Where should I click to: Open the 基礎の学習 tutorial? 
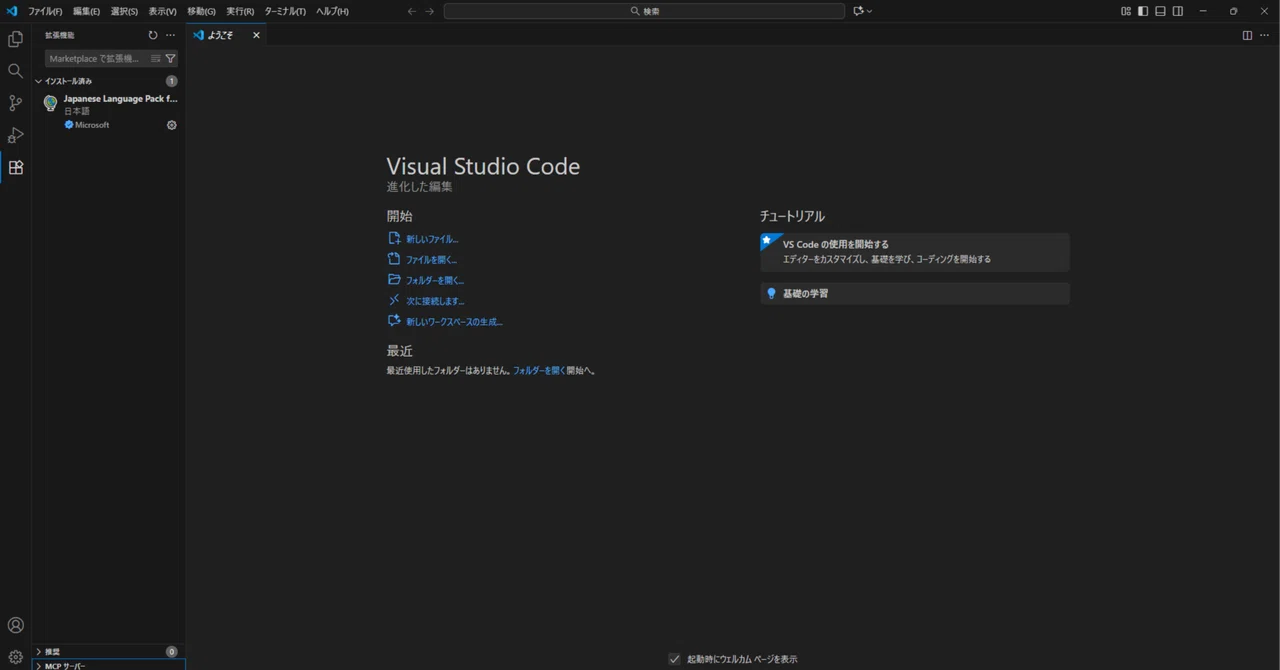point(914,293)
